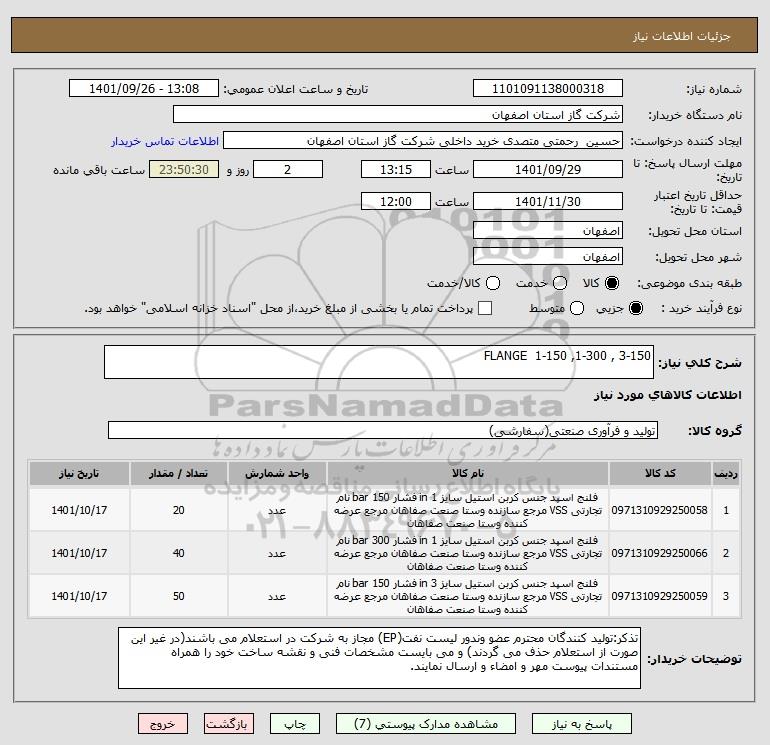Image resolution: width=770 pixels, height=745 pixels.
Task: Click the delivery province field اصفهان
Action: (x=548, y=230)
